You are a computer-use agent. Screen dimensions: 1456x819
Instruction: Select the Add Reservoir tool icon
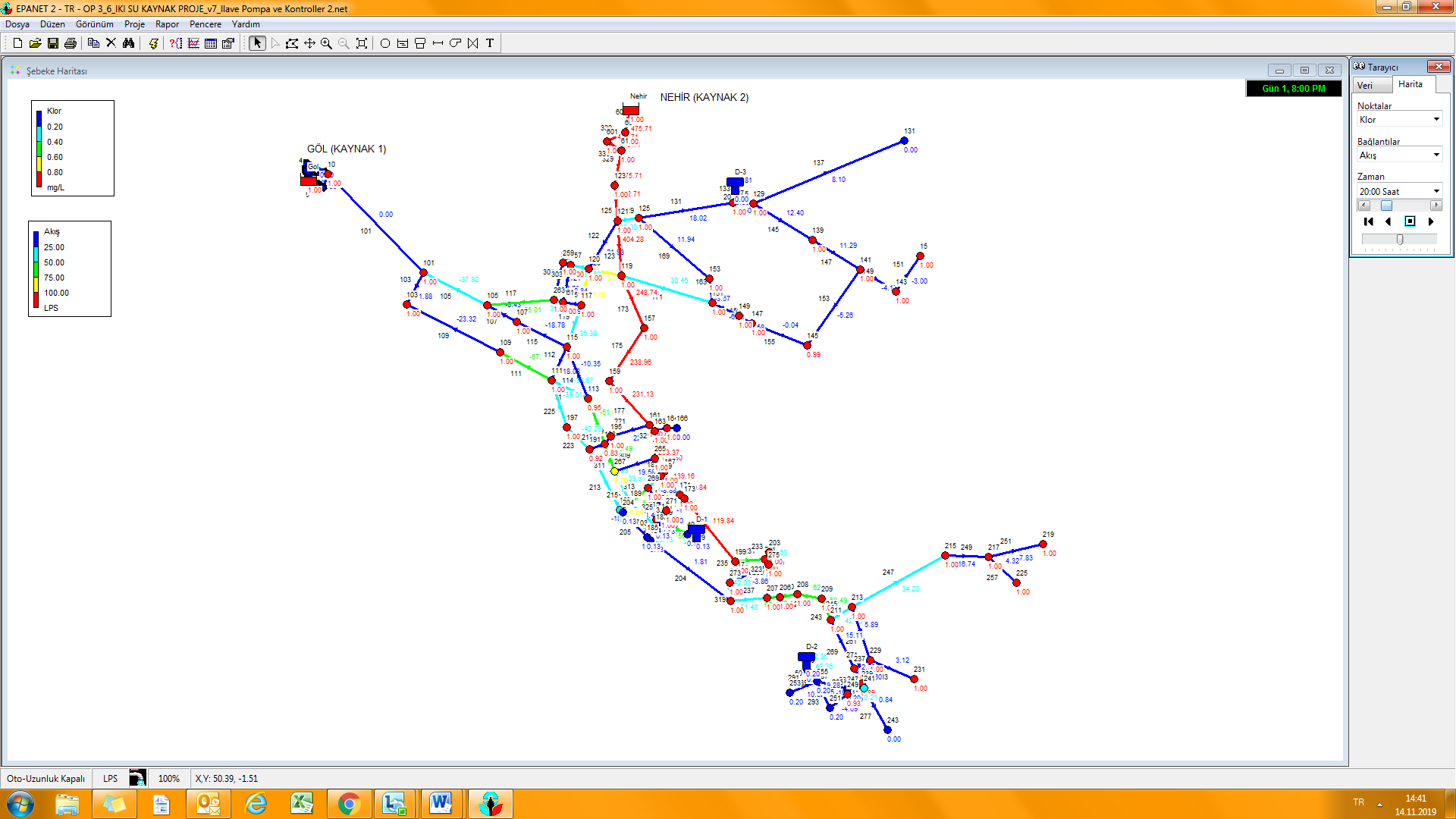point(403,43)
